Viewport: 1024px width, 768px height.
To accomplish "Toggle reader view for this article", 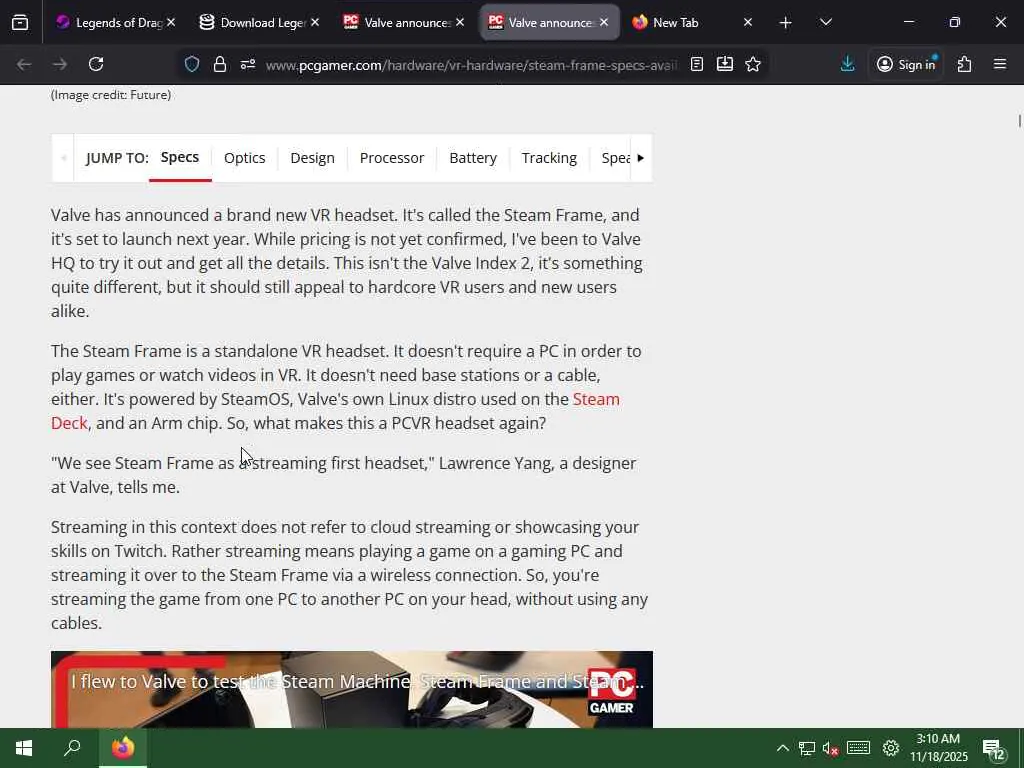I will [x=697, y=64].
